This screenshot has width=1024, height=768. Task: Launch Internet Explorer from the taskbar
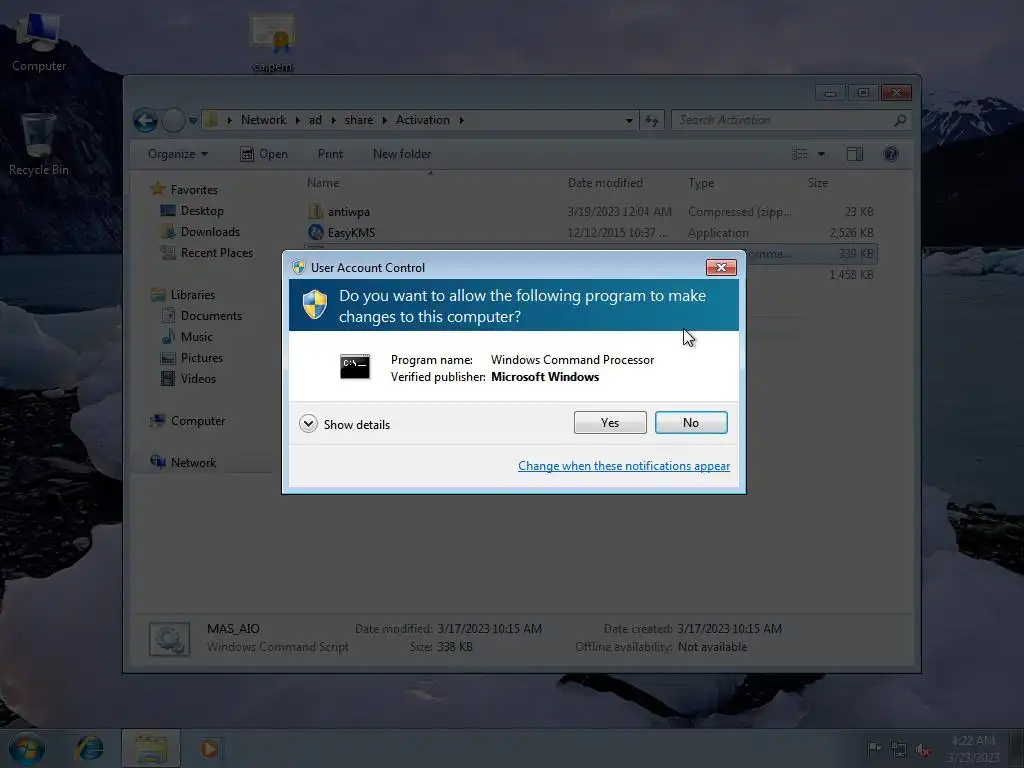[x=89, y=748]
